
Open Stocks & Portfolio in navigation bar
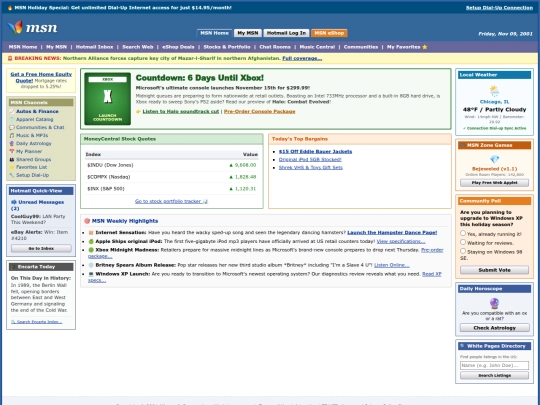[227, 47]
